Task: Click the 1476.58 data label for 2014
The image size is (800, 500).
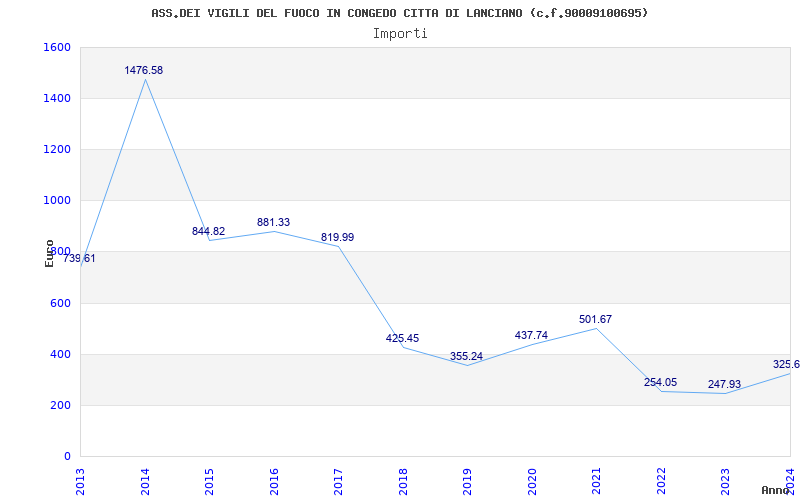Action: click(x=143, y=70)
